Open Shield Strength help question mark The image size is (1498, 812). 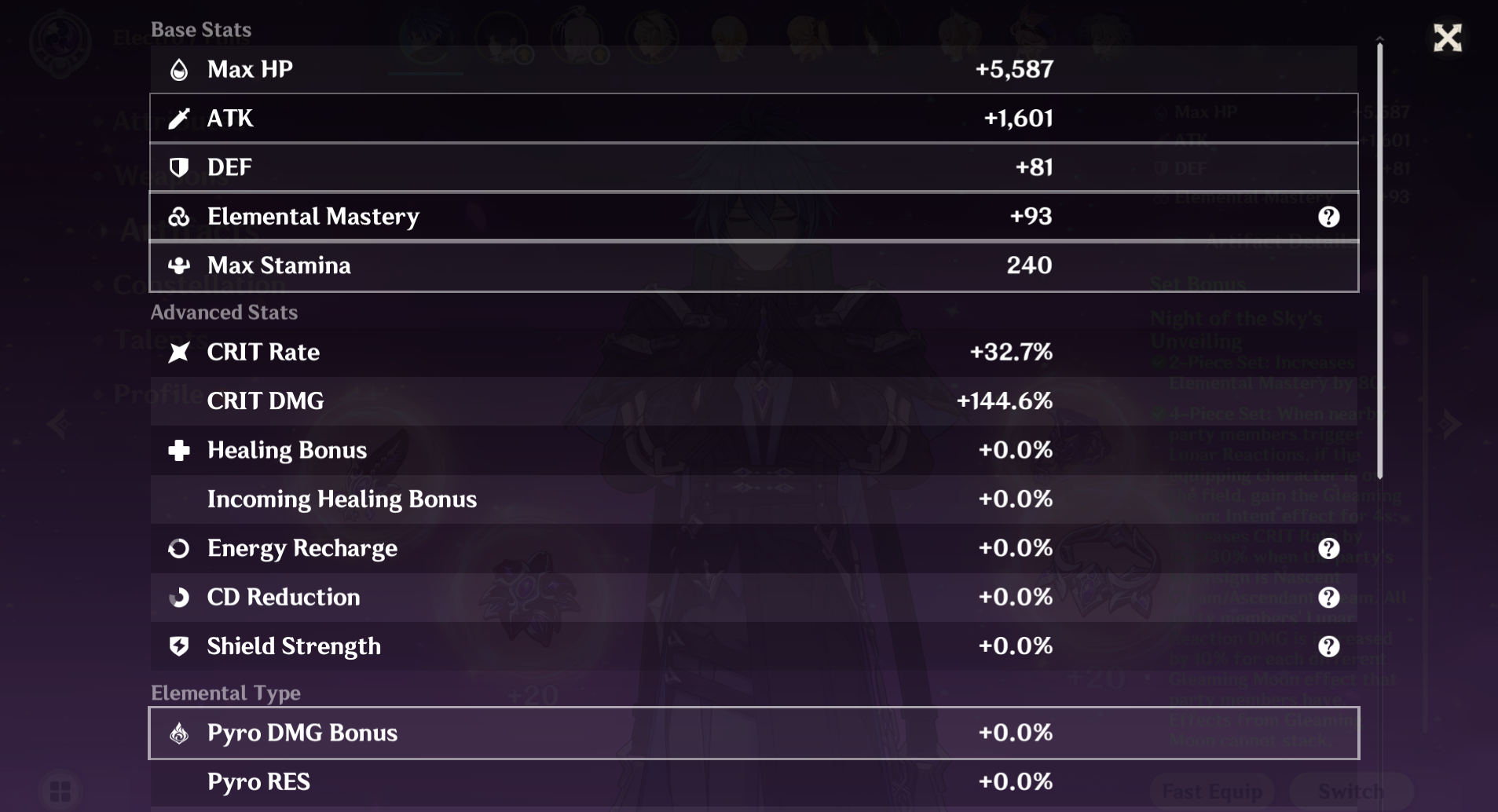point(1328,646)
